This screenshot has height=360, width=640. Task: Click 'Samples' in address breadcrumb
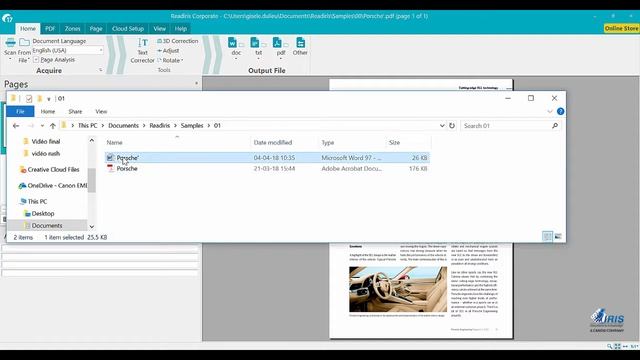[192, 125]
